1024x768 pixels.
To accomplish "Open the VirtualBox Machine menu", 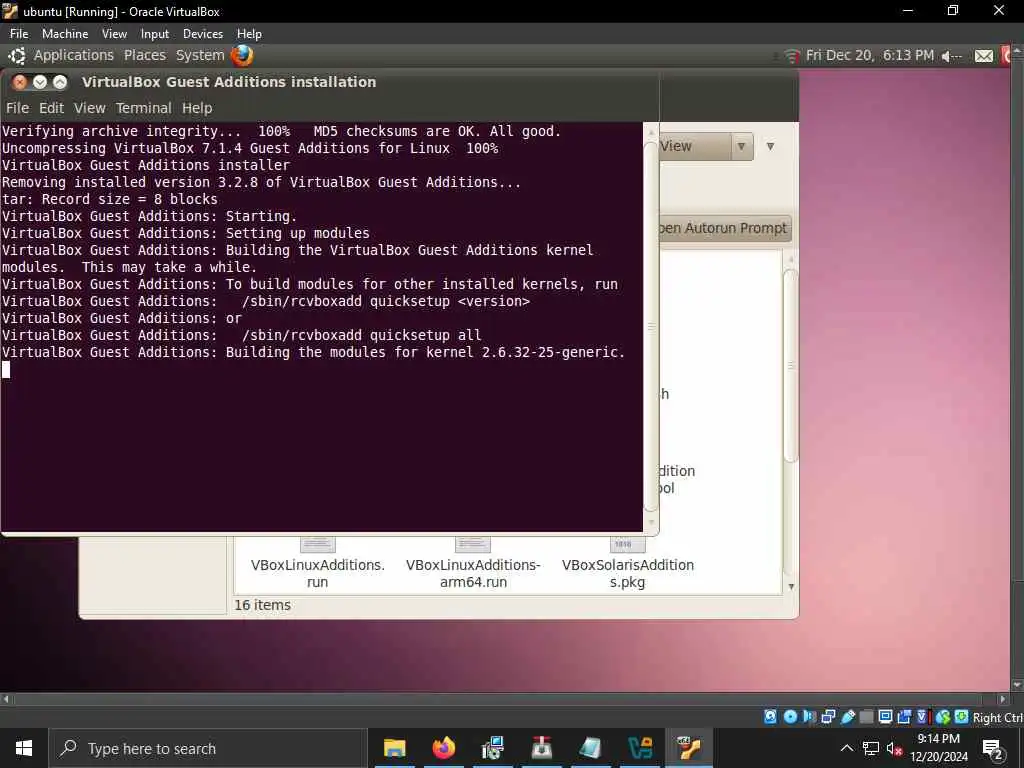I will (65, 33).
